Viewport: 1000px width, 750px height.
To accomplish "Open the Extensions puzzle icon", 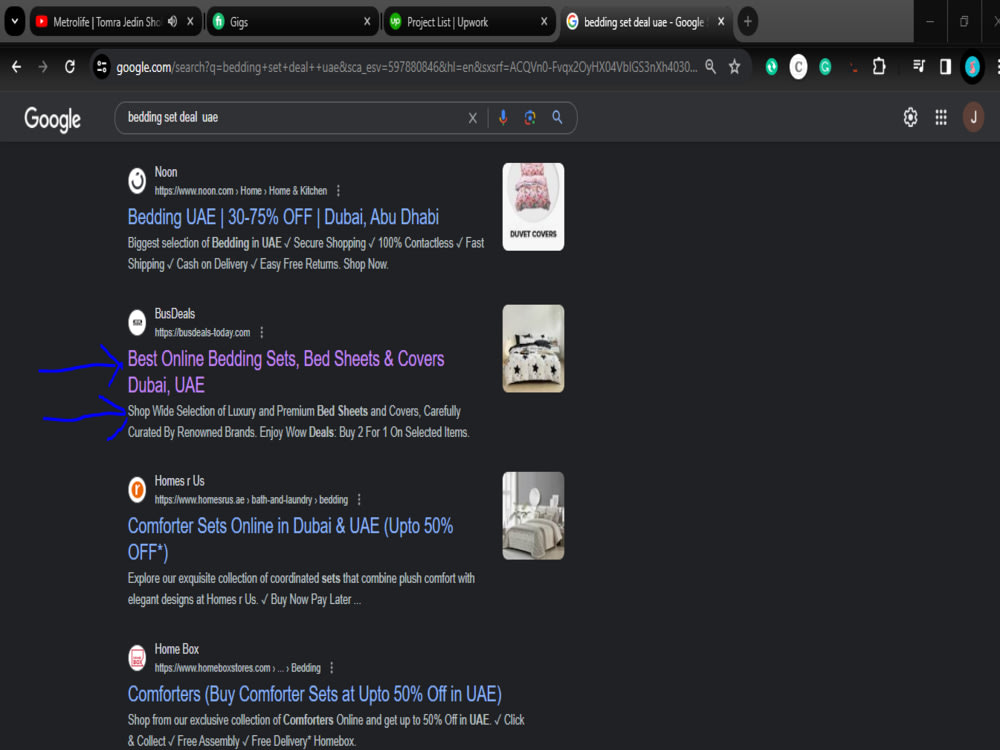I will point(879,66).
